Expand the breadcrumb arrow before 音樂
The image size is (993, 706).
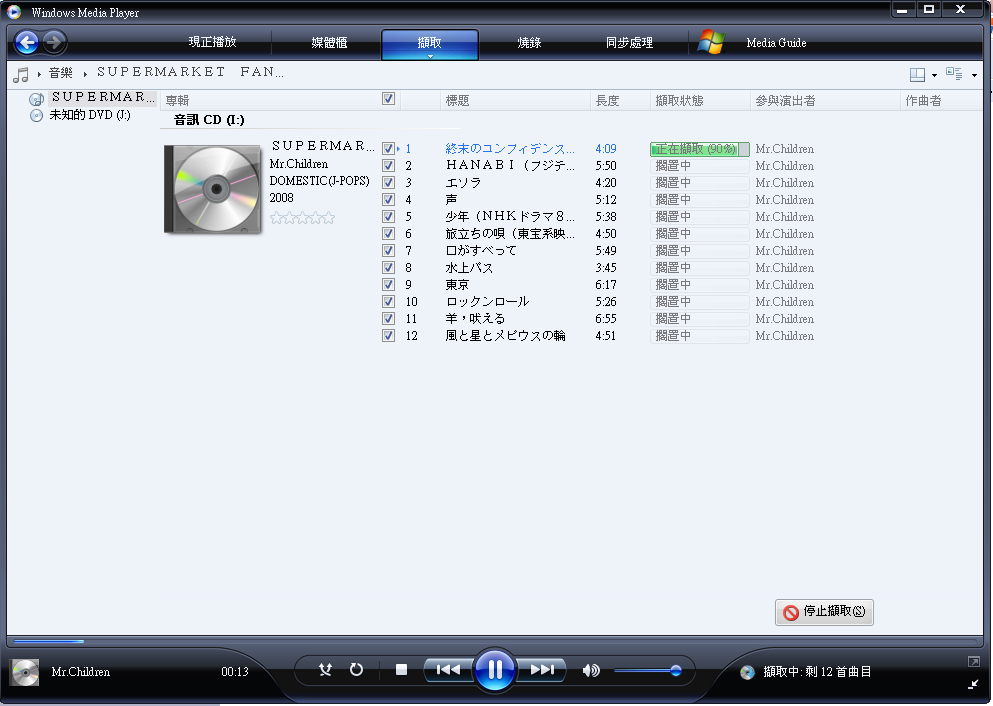(39, 75)
